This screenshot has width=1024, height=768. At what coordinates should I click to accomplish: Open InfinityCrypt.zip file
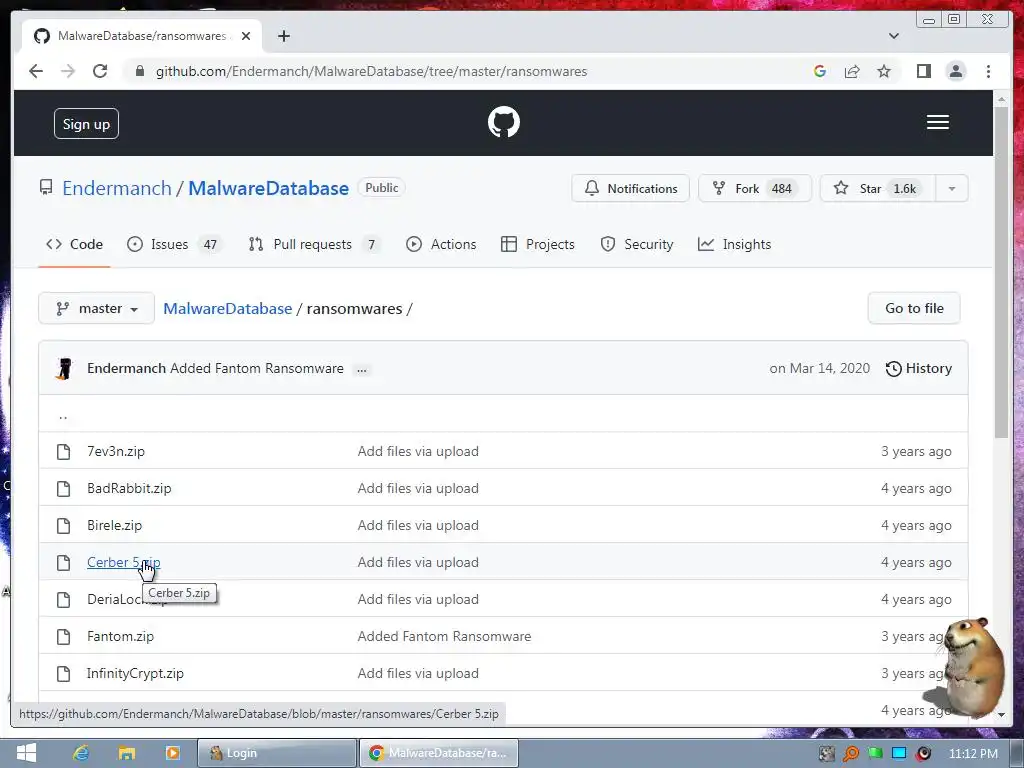(135, 673)
